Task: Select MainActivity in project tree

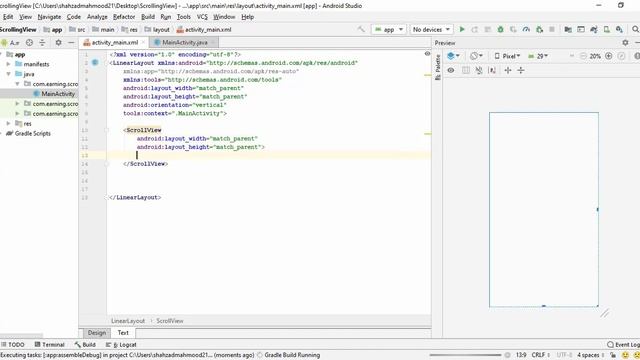Action: click(54, 93)
